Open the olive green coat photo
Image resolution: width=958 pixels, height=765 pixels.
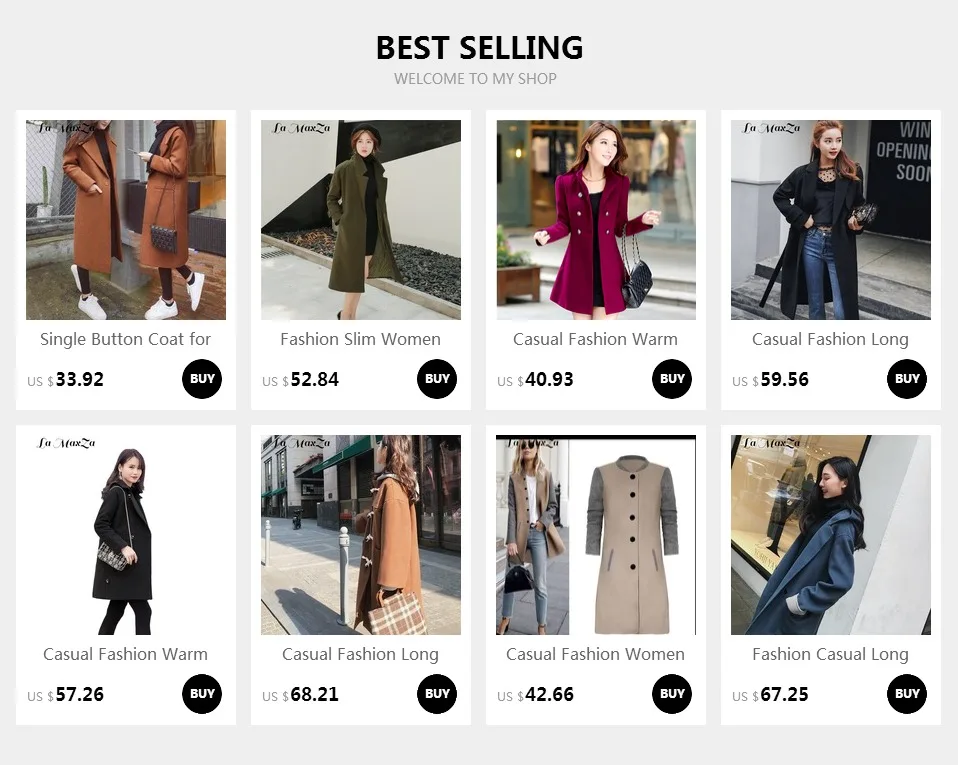click(361, 220)
